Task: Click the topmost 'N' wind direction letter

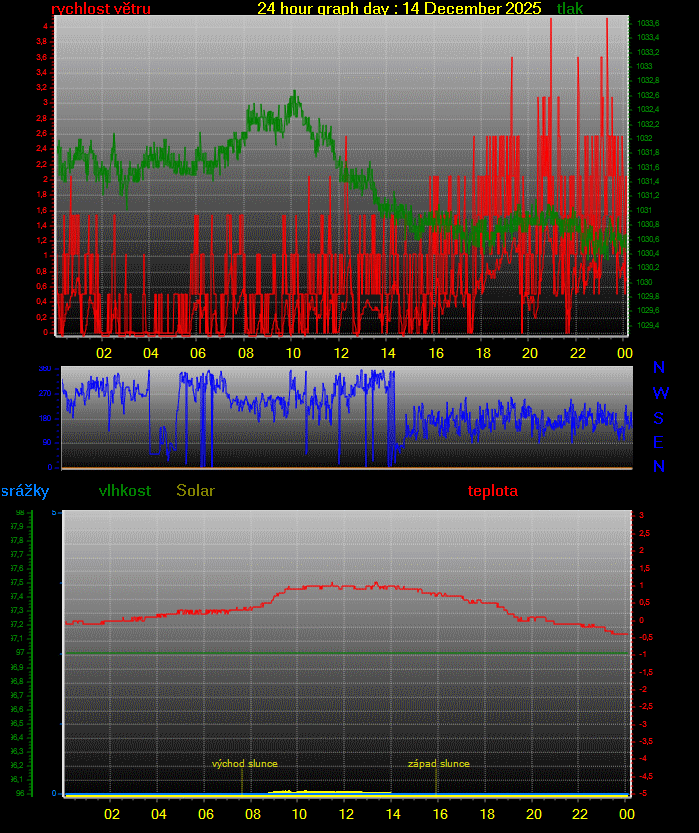Action: tap(658, 368)
